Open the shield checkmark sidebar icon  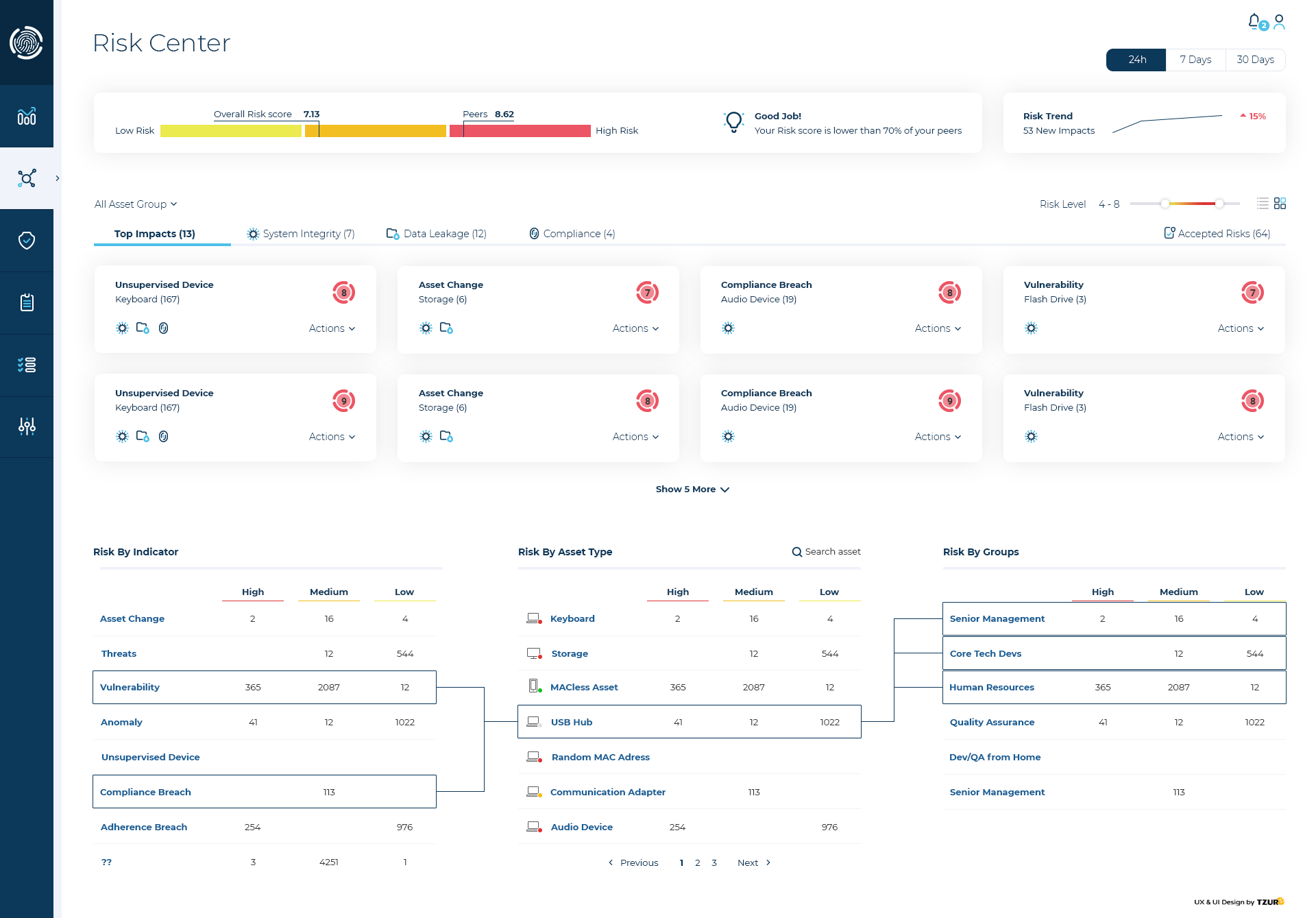click(27, 241)
